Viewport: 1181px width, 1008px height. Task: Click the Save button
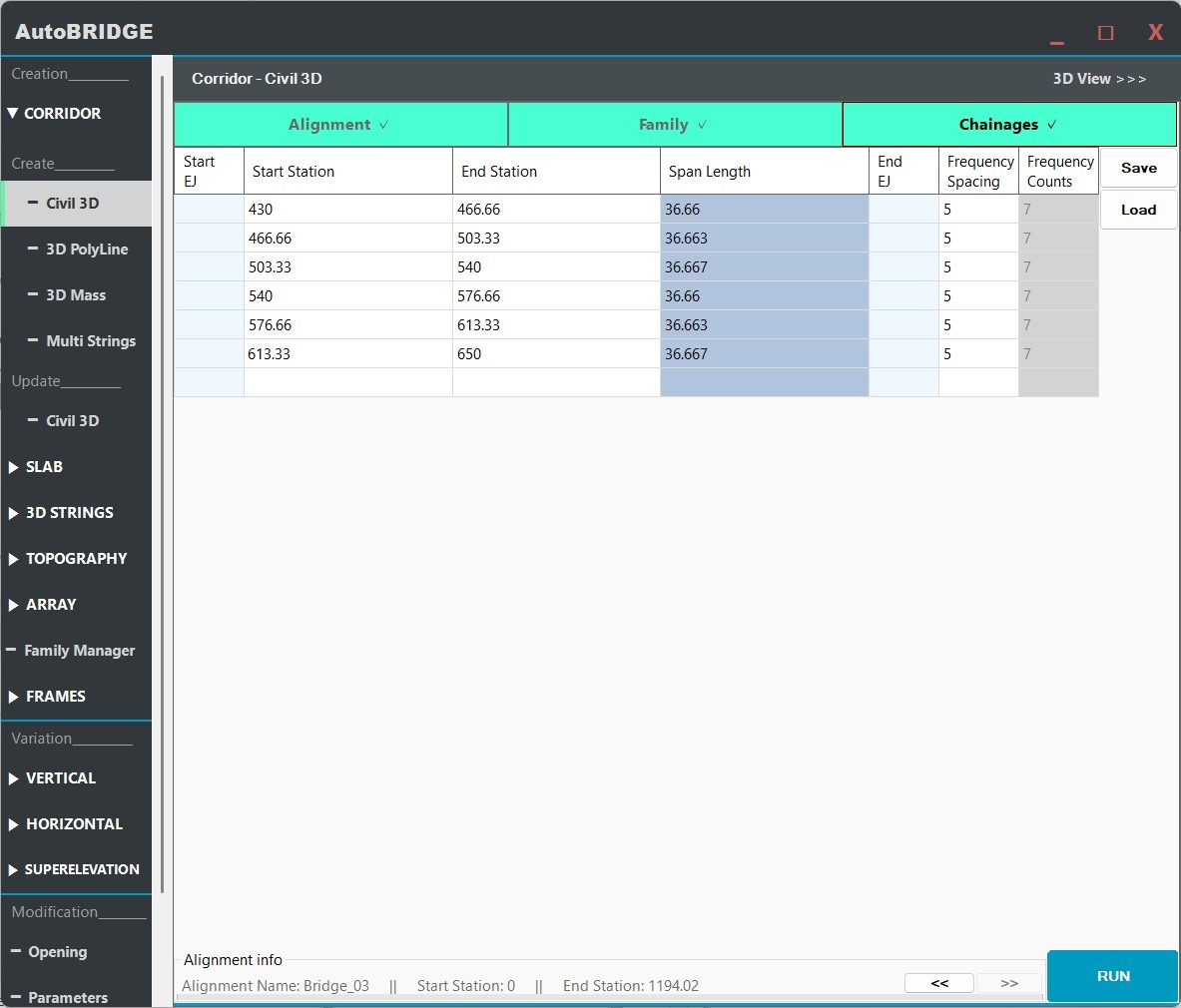coord(1138,169)
